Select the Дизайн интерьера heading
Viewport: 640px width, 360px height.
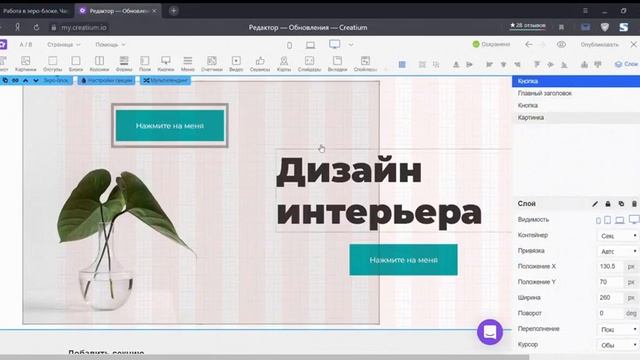pyautogui.click(x=379, y=191)
